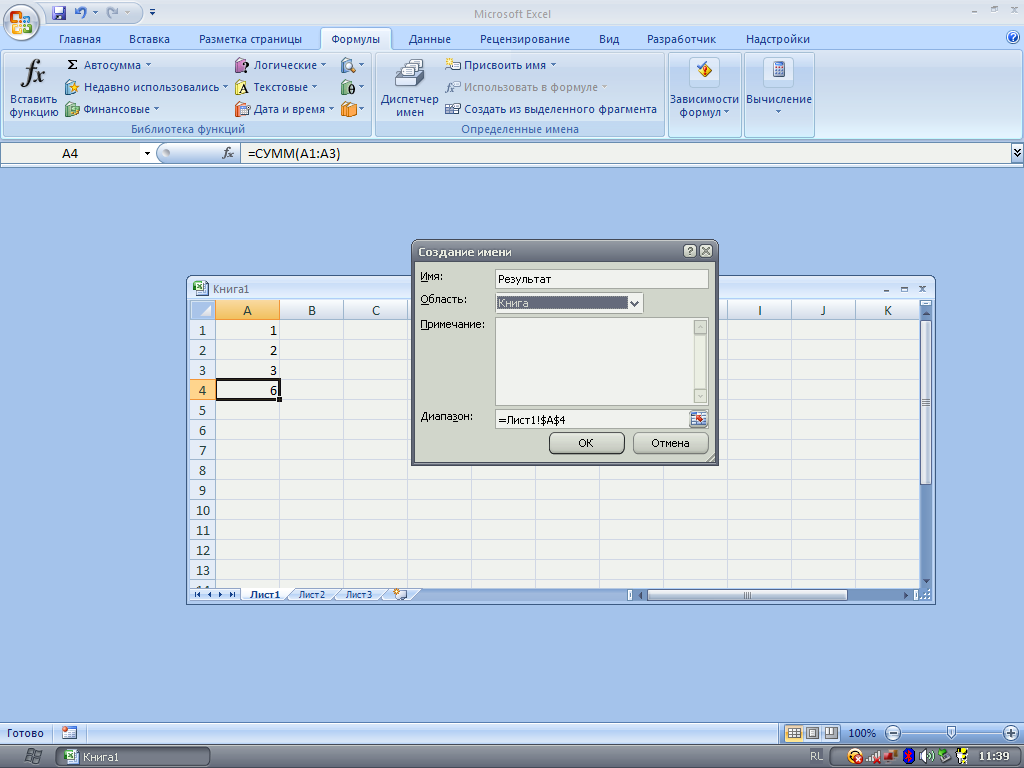This screenshot has height=768, width=1024.
Task: Click the zoom out minus button
Action: pos(893,733)
